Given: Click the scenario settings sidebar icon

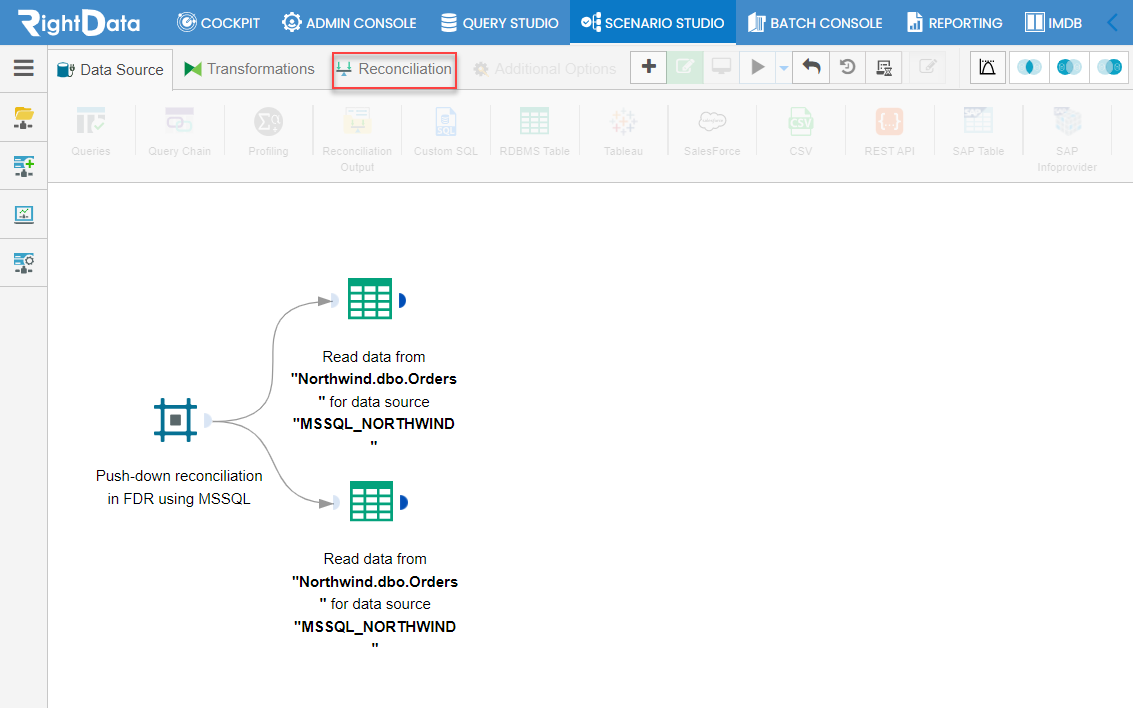Looking at the screenshot, I should pyautogui.click(x=24, y=263).
